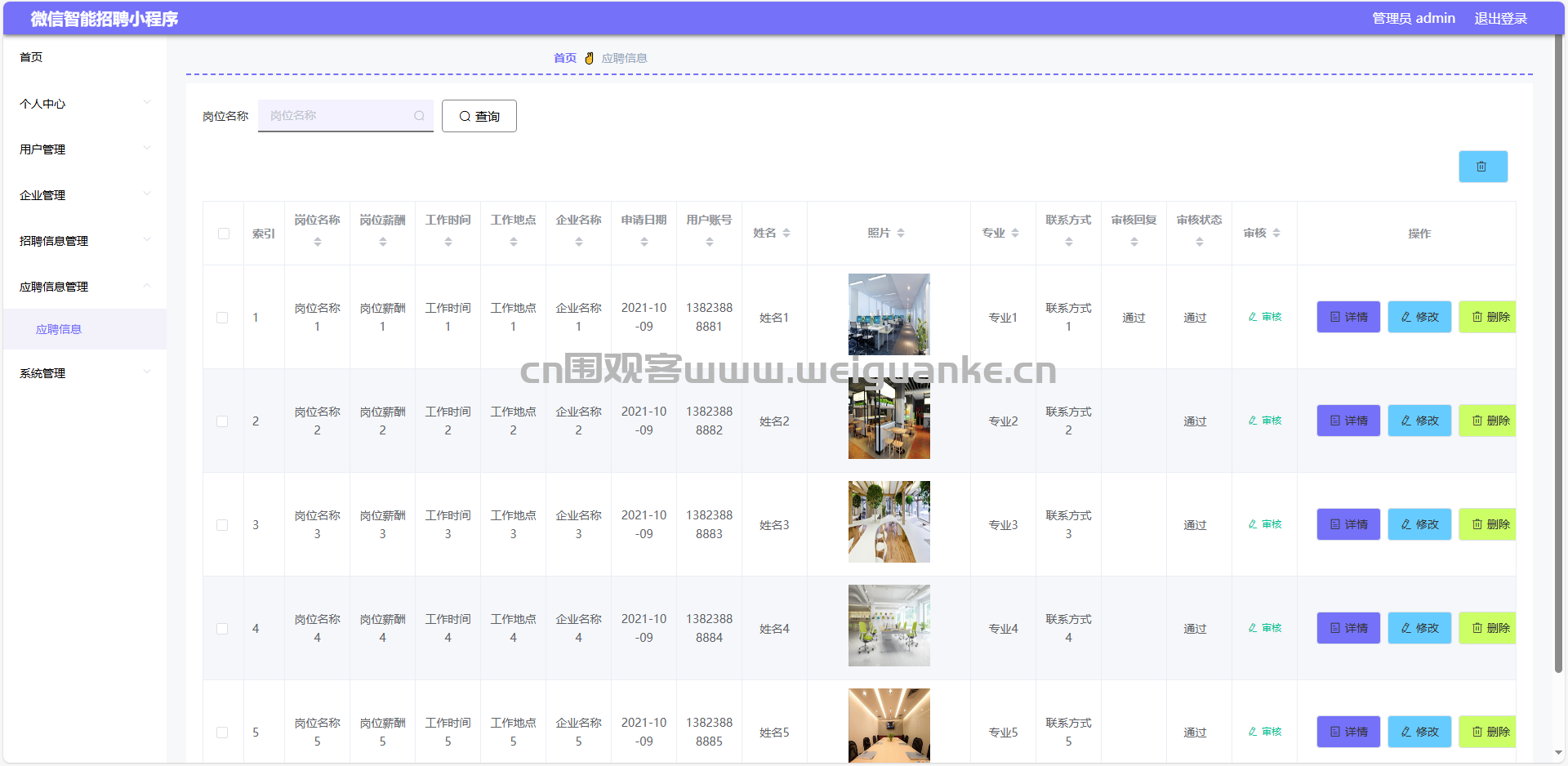Open the 应聘信息 submenu item

point(59,329)
